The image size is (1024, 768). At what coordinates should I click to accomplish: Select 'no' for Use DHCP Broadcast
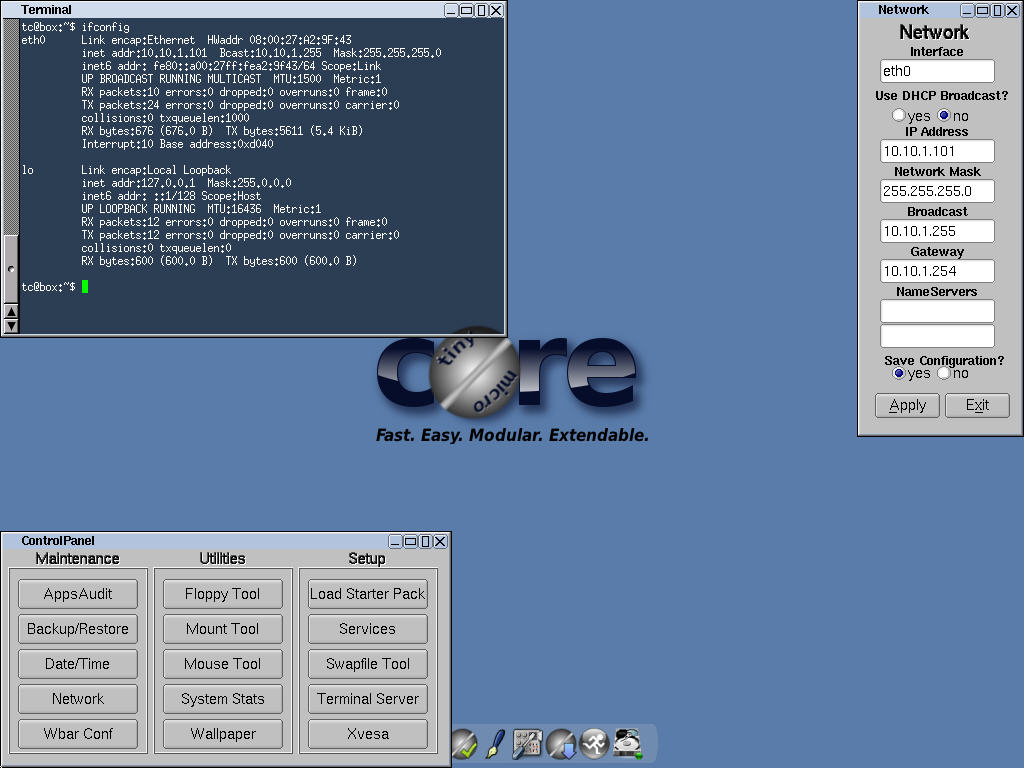[x=944, y=116]
